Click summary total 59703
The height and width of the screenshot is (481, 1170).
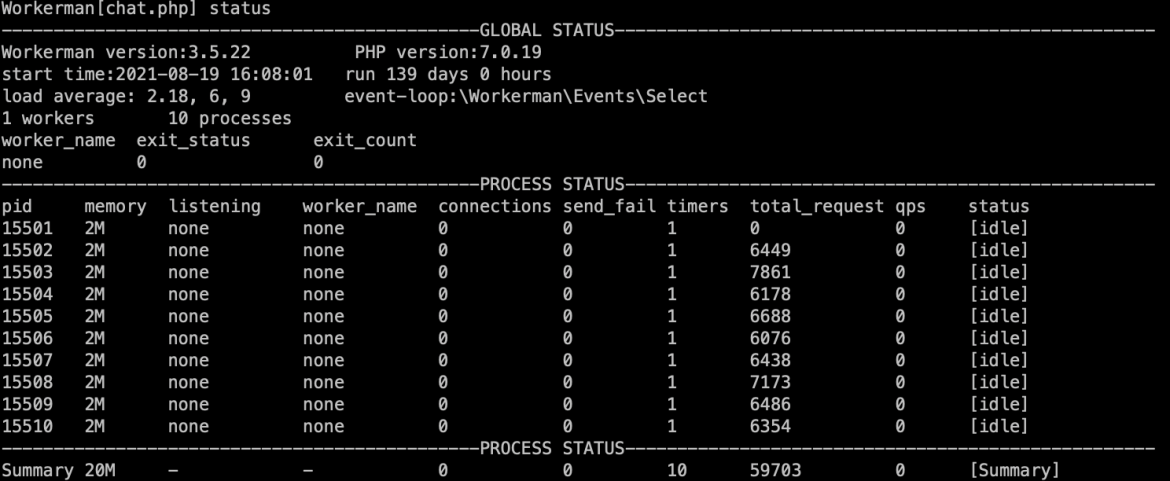pyautogui.click(x=775, y=471)
